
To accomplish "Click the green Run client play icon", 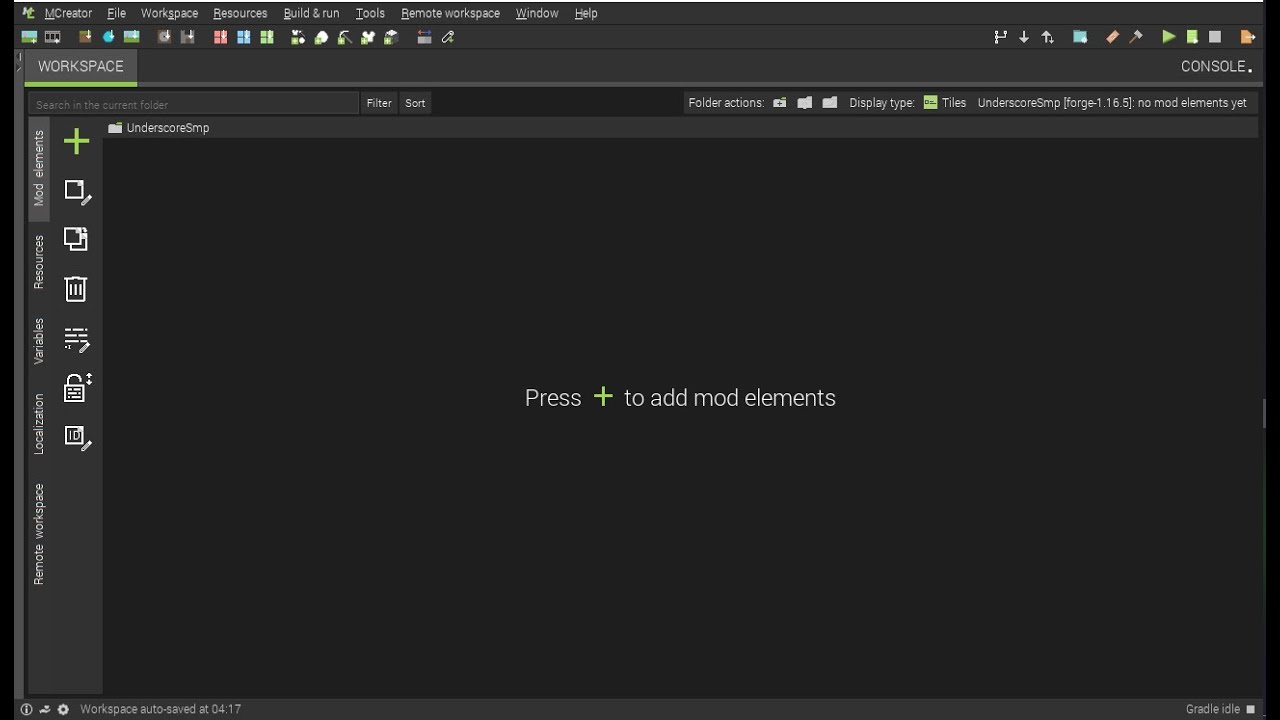I will [x=1168, y=37].
